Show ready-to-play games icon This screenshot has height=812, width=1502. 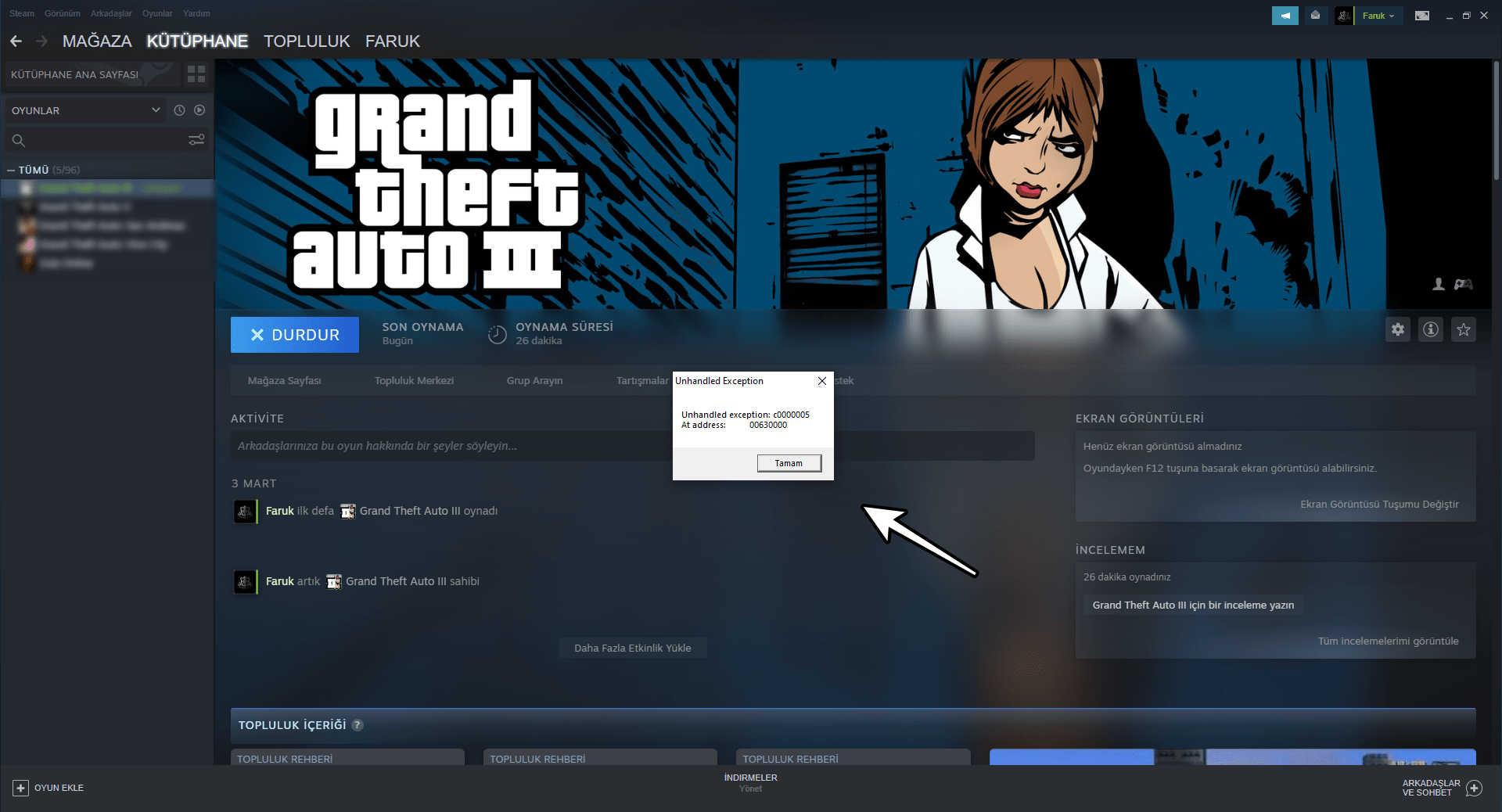point(199,110)
